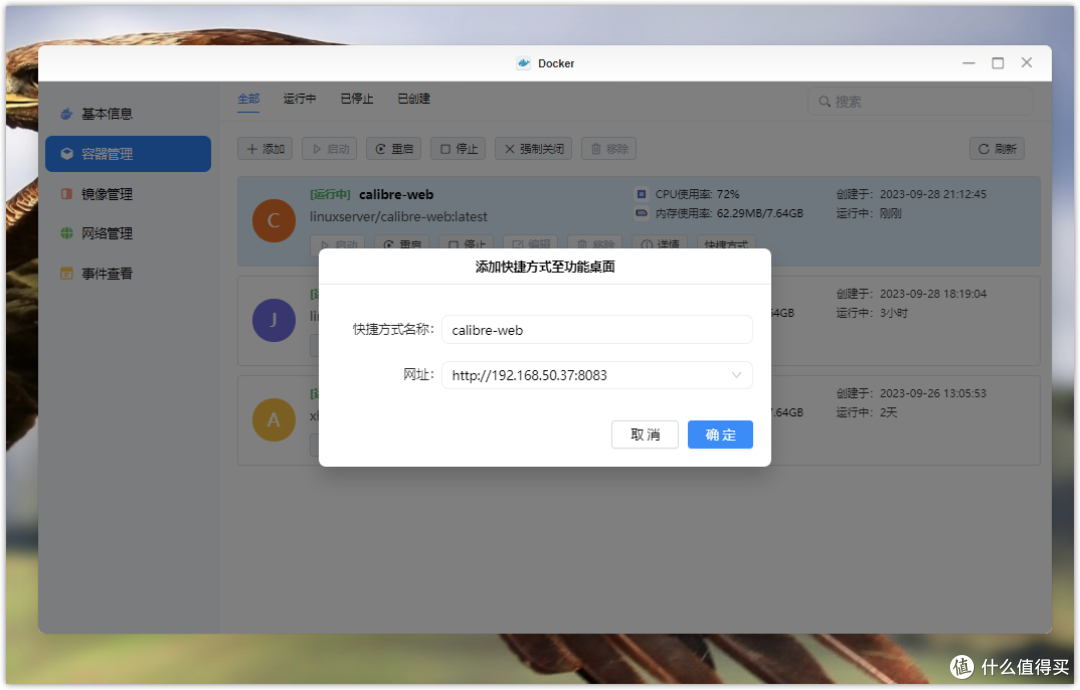This screenshot has width=1080, height=690.
Task: Click the 确定 confirm button
Action: pos(720,435)
